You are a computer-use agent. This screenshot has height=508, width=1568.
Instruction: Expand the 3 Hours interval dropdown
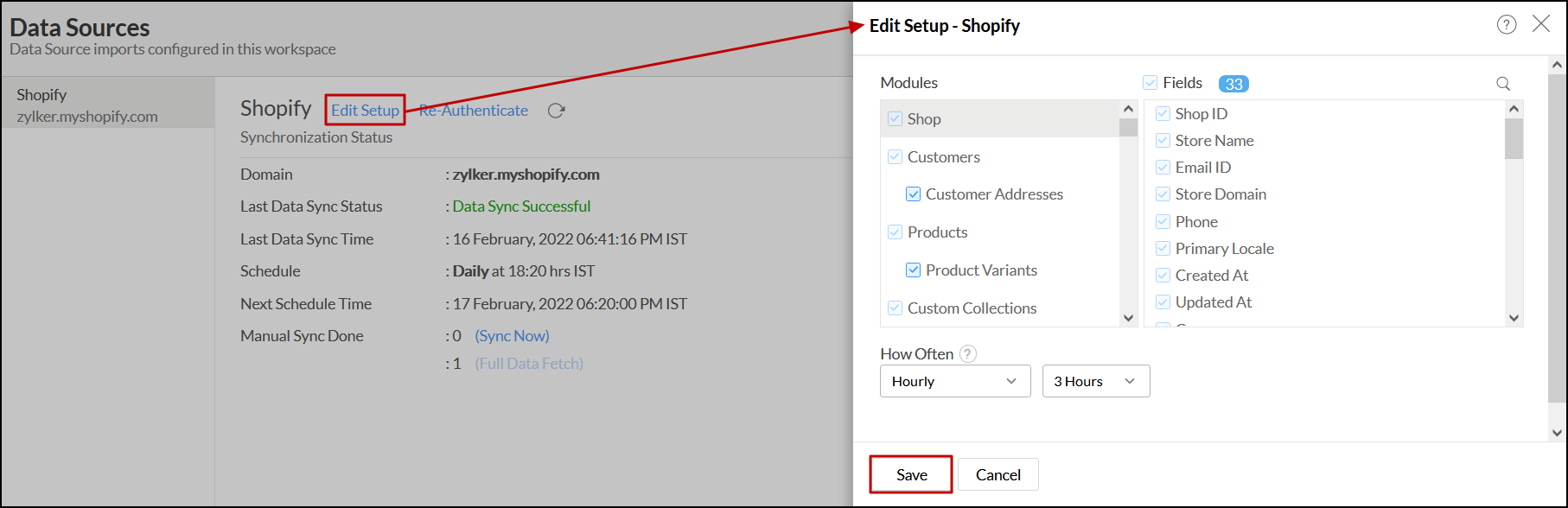click(1095, 381)
